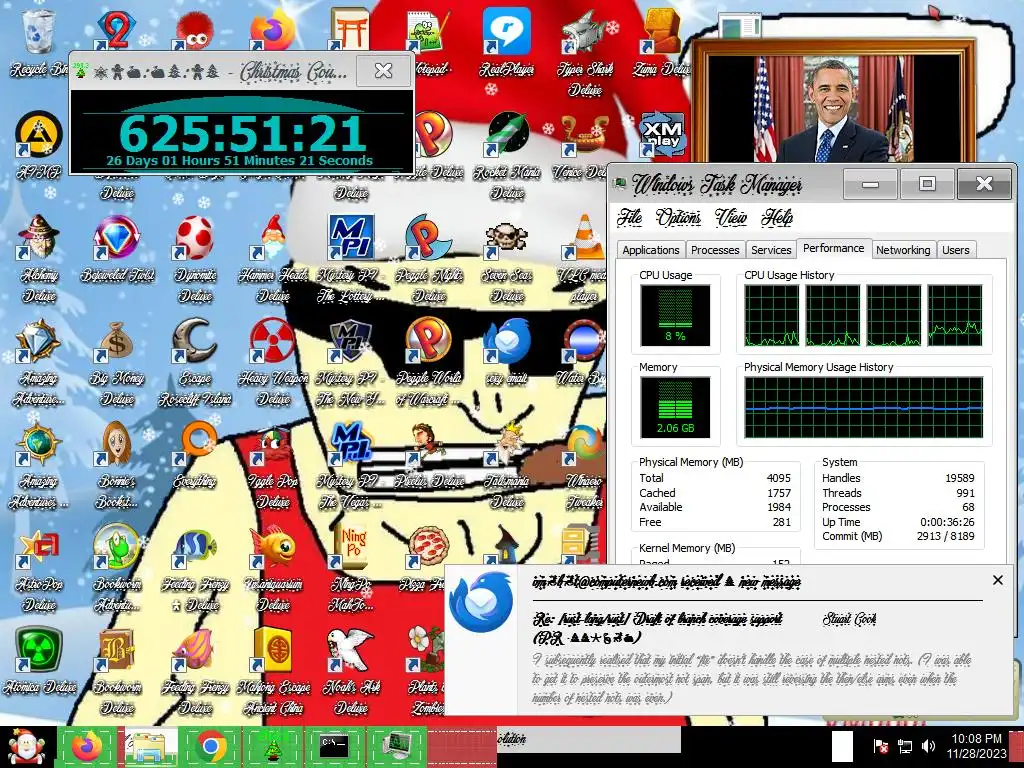Switch to the Applications tab
Screen dimensions: 1024x768
click(x=650, y=250)
